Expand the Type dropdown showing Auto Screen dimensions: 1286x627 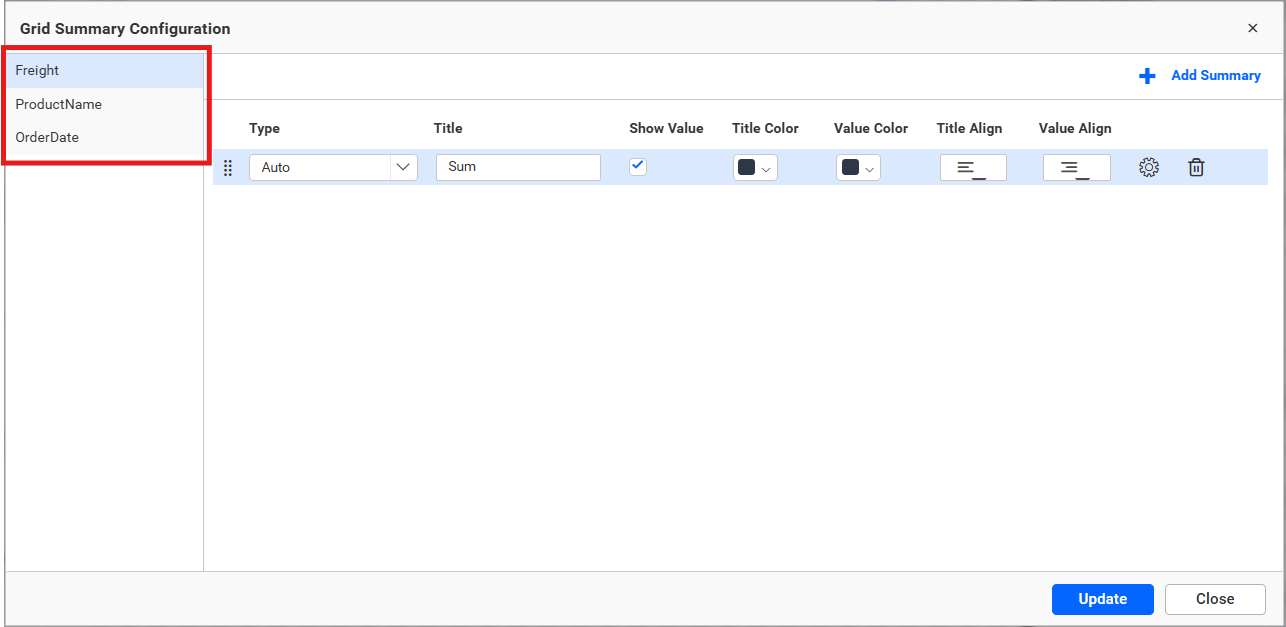403,167
